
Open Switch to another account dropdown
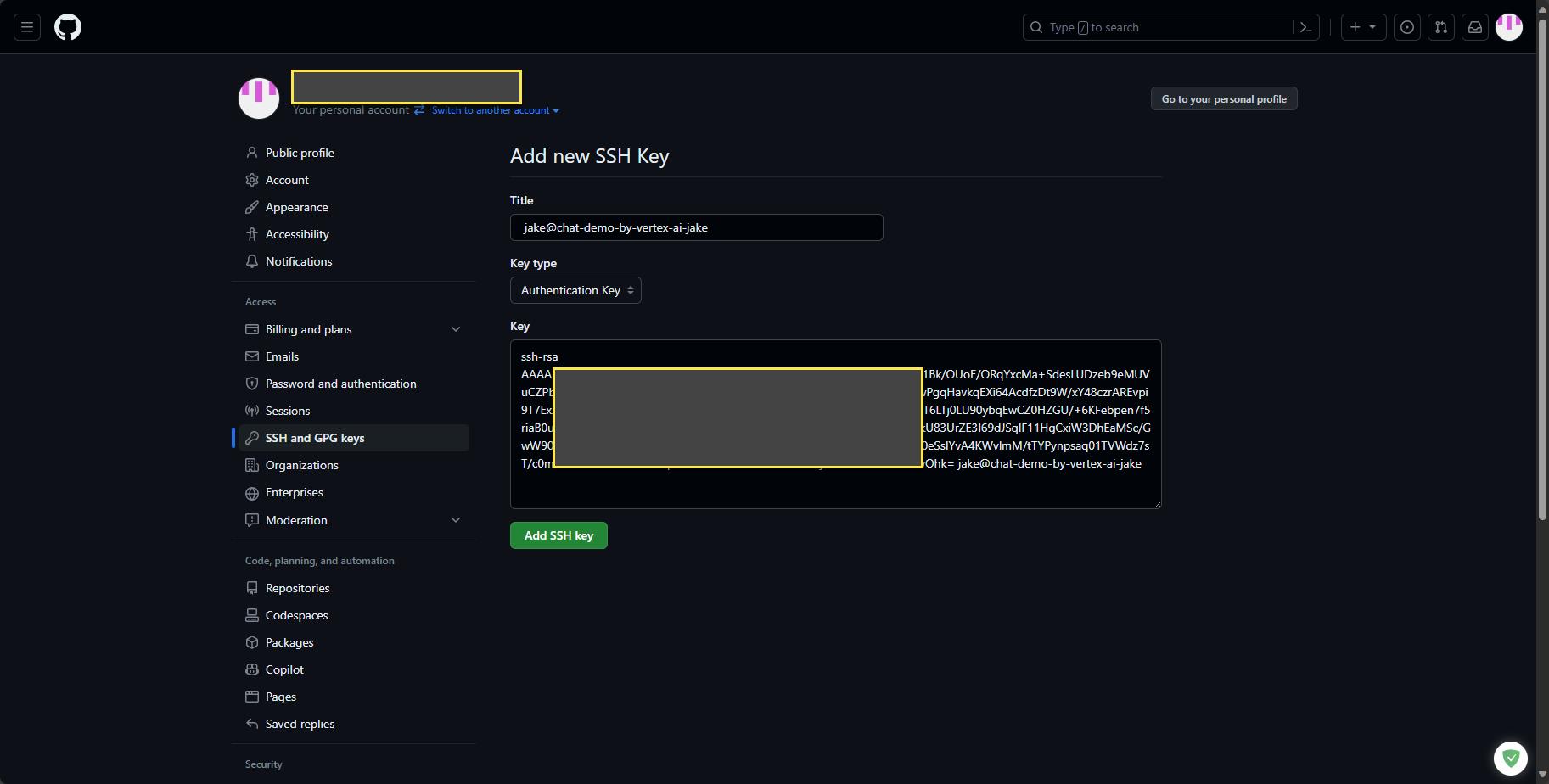tap(495, 110)
